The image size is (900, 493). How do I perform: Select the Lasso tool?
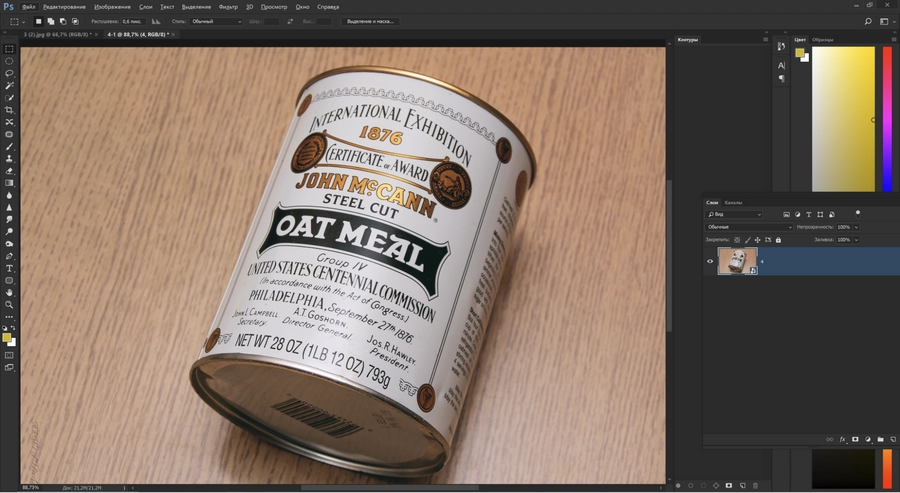click(9, 73)
